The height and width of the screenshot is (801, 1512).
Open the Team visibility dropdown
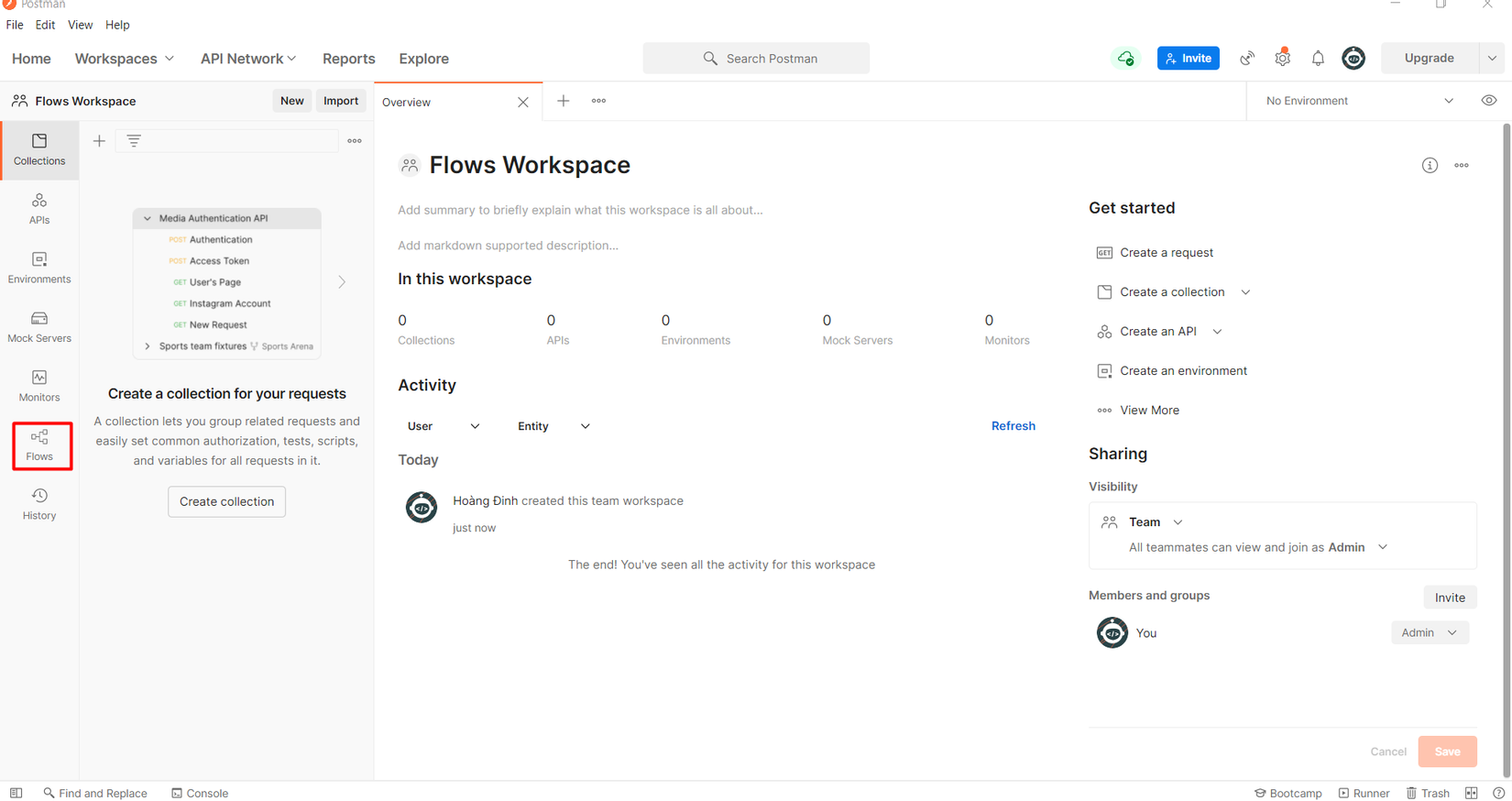pos(1155,521)
